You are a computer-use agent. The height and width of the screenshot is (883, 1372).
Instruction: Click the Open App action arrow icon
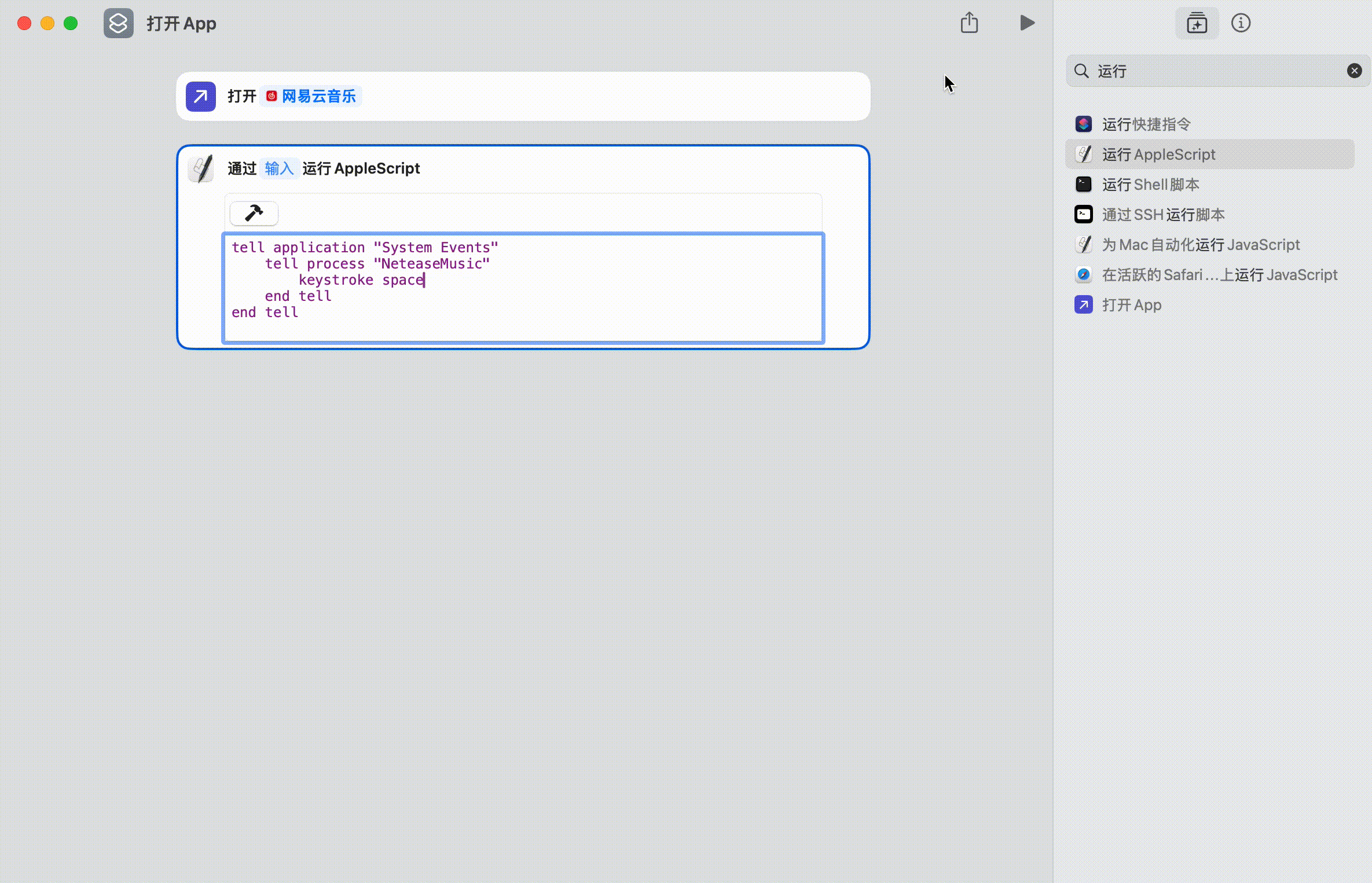click(200, 96)
